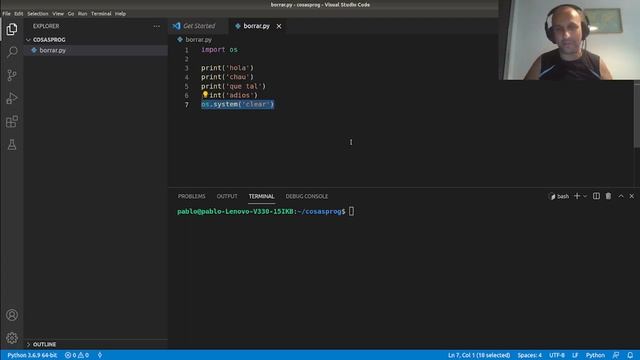This screenshot has height=360, width=640.
Task: Open the Search view in activity bar
Action: click(x=12, y=52)
